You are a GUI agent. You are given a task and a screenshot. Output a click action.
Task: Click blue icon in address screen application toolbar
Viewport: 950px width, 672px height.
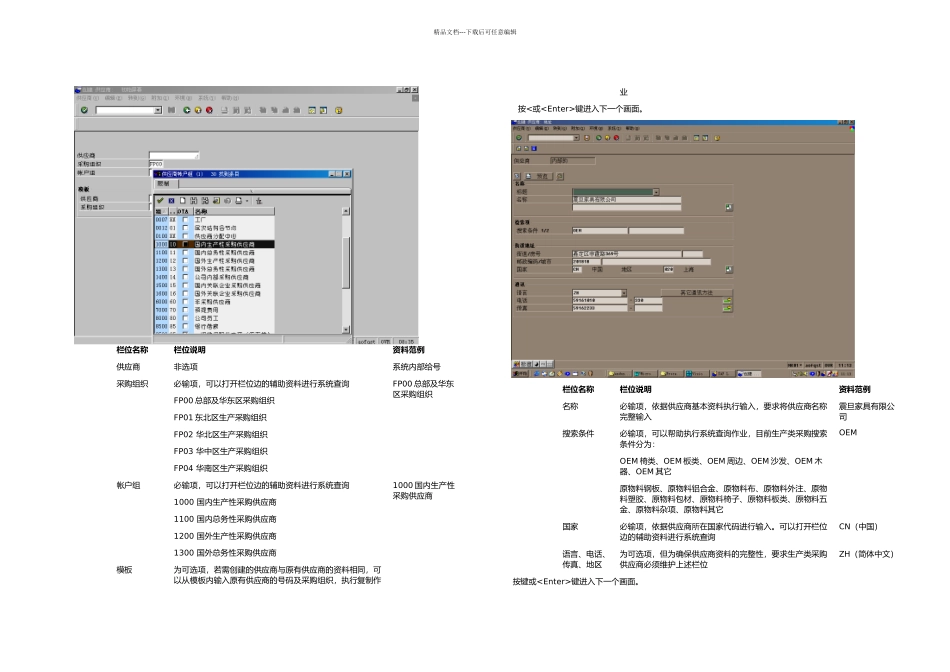pyautogui.click(x=534, y=148)
